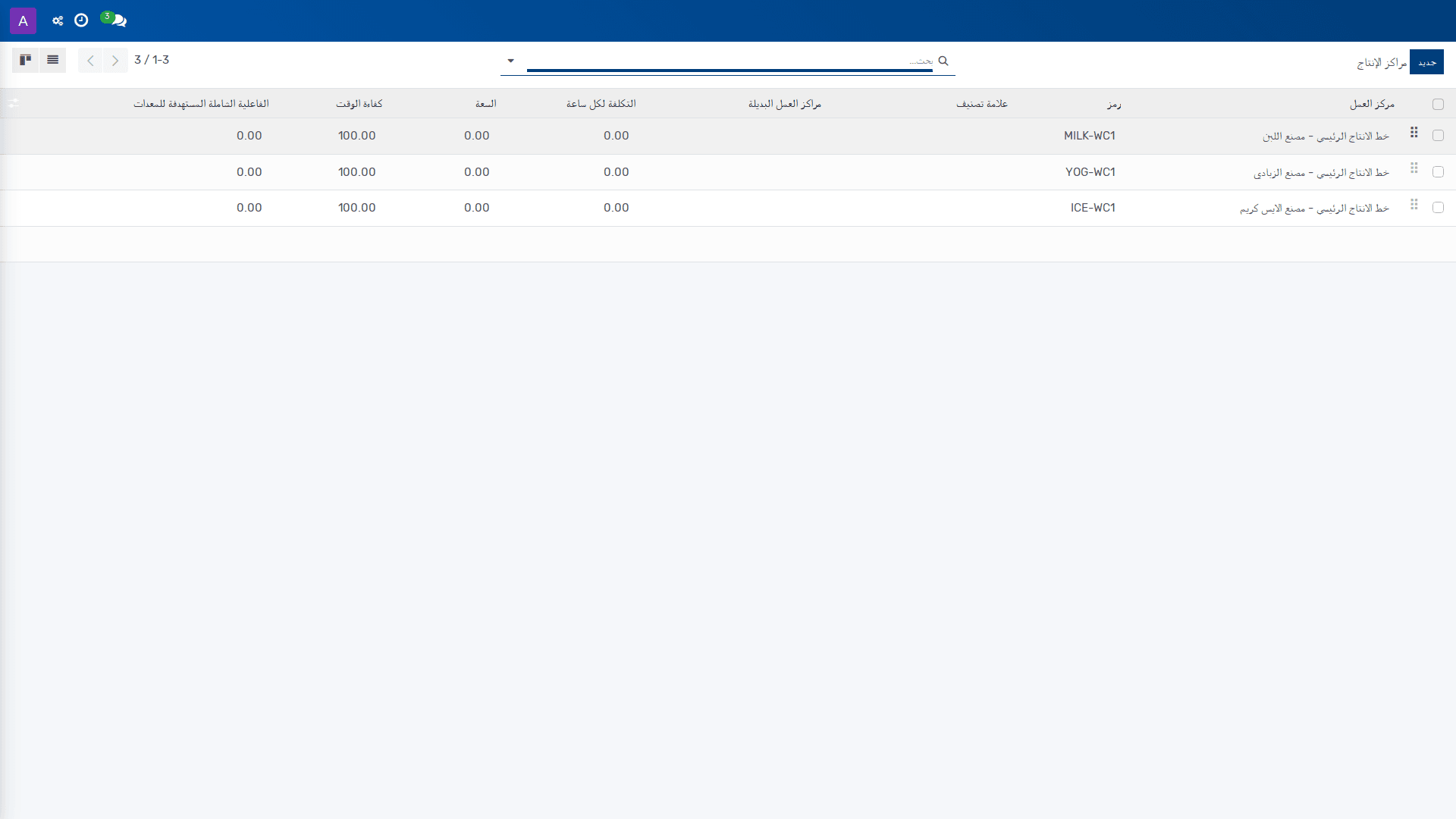Open work center مصنع اللبن row name
Screen dimensions: 1456x819
[1326, 136]
